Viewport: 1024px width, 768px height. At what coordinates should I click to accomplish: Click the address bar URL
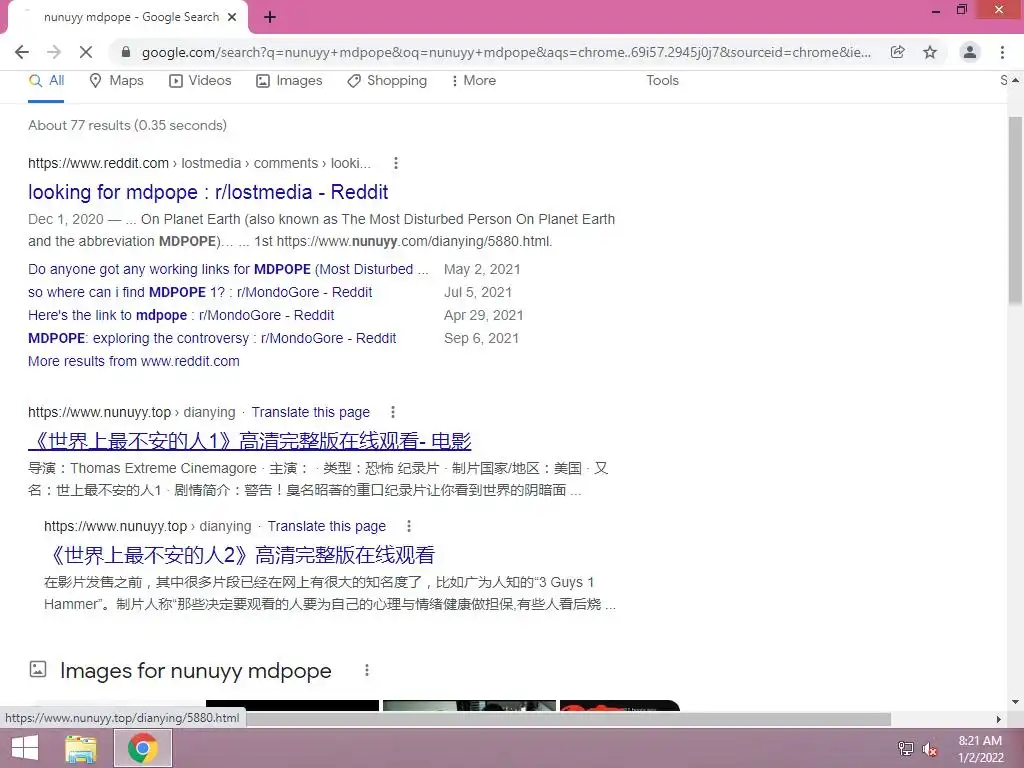(506, 52)
